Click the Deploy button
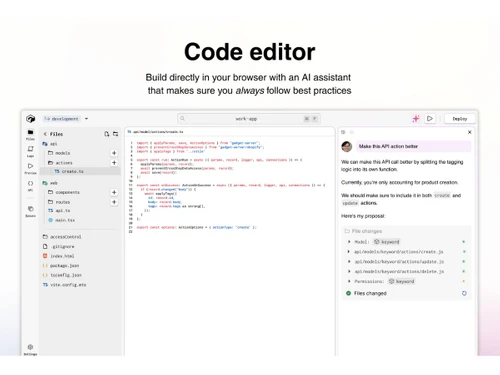The height and width of the screenshot is (375, 500). click(x=460, y=119)
